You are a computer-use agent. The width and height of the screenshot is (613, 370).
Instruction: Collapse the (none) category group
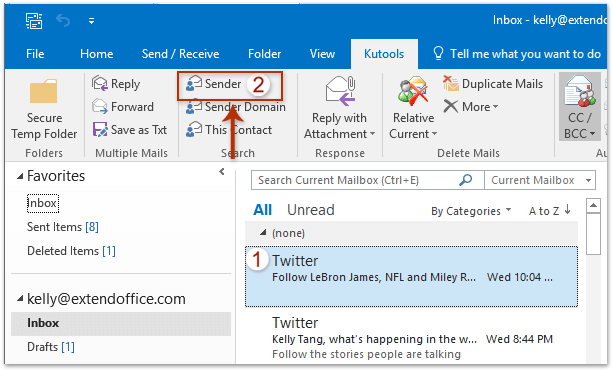pyautogui.click(x=263, y=233)
